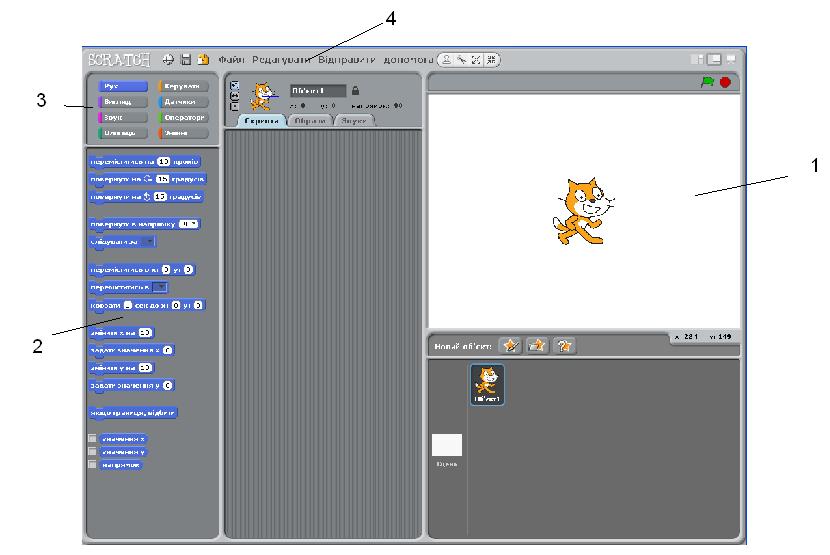The height and width of the screenshot is (555, 830).
Task: Open dropdown in 'переміститись в' block
Action: 160,287
